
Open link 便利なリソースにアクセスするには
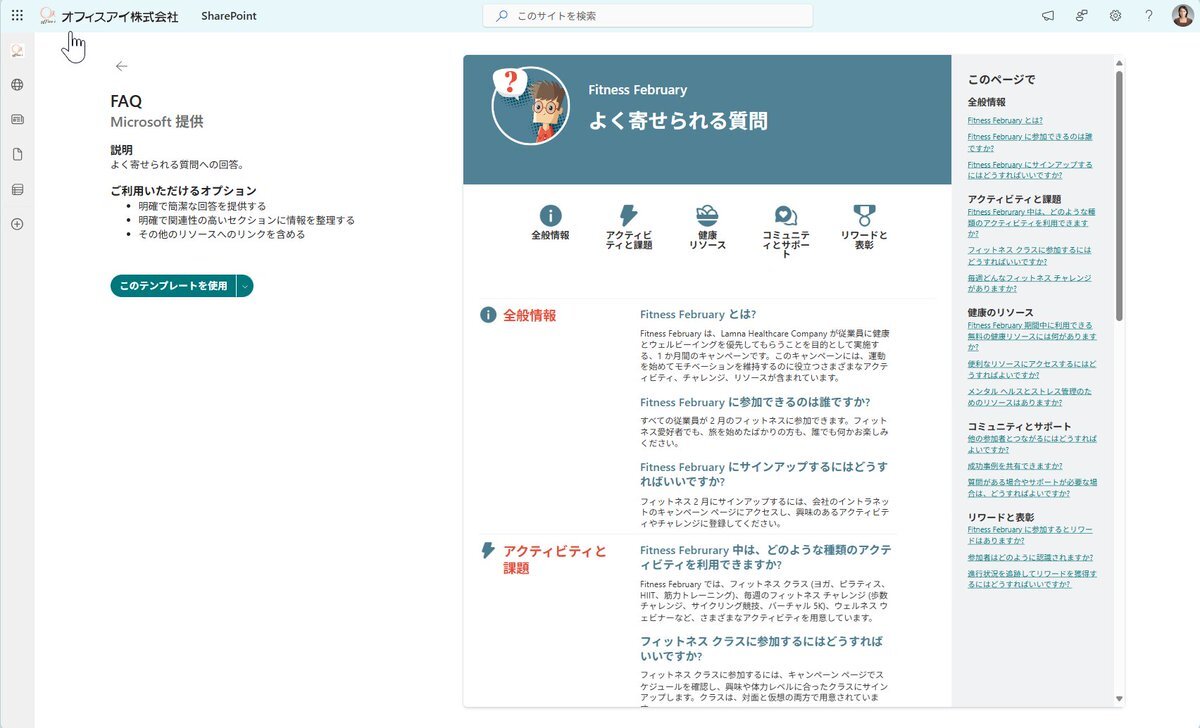1032,368
